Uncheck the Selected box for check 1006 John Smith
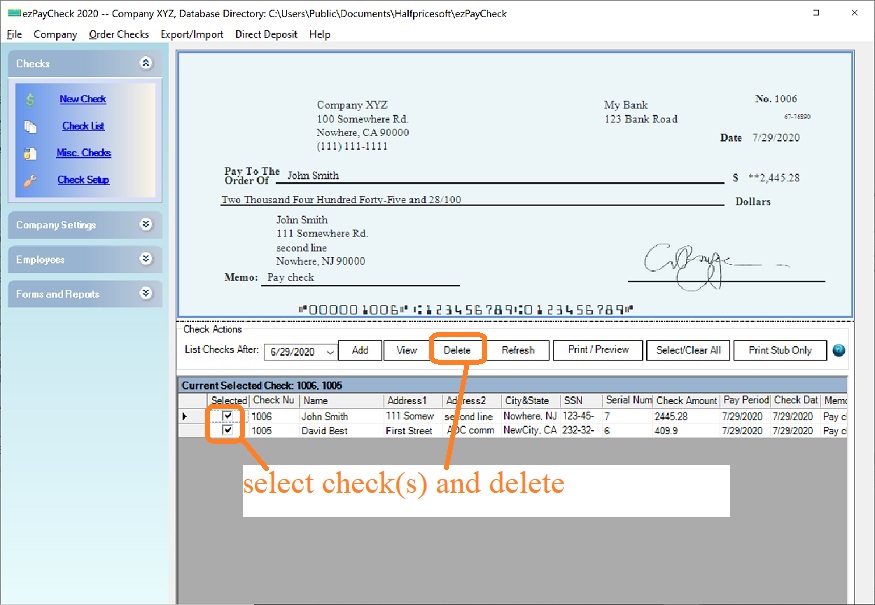The width and height of the screenshot is (875, 605). pos(227,416)
